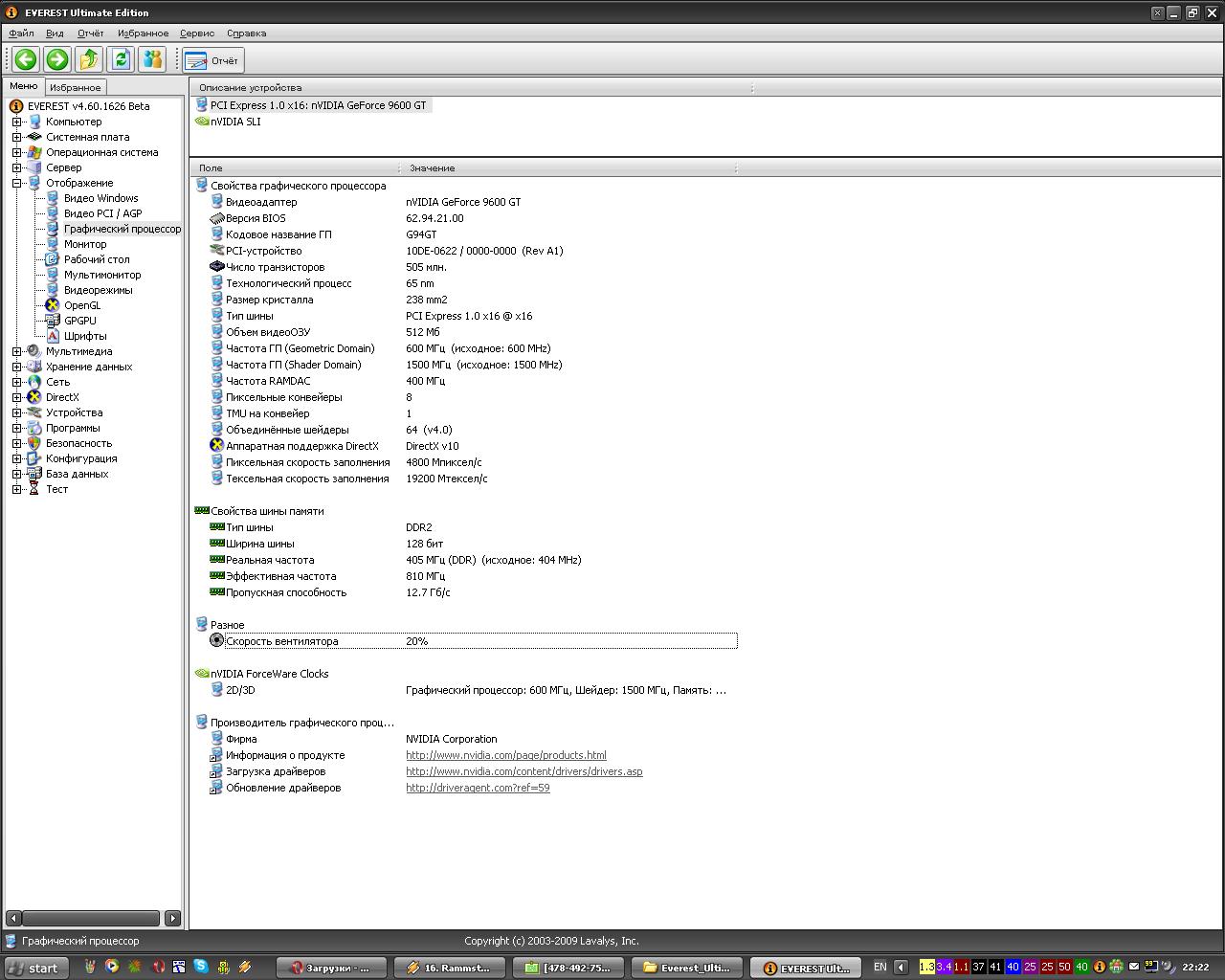This screenshot has width=1225, height=980.
Task: Collapse the Отображение tree node
Action: (16, 183)
